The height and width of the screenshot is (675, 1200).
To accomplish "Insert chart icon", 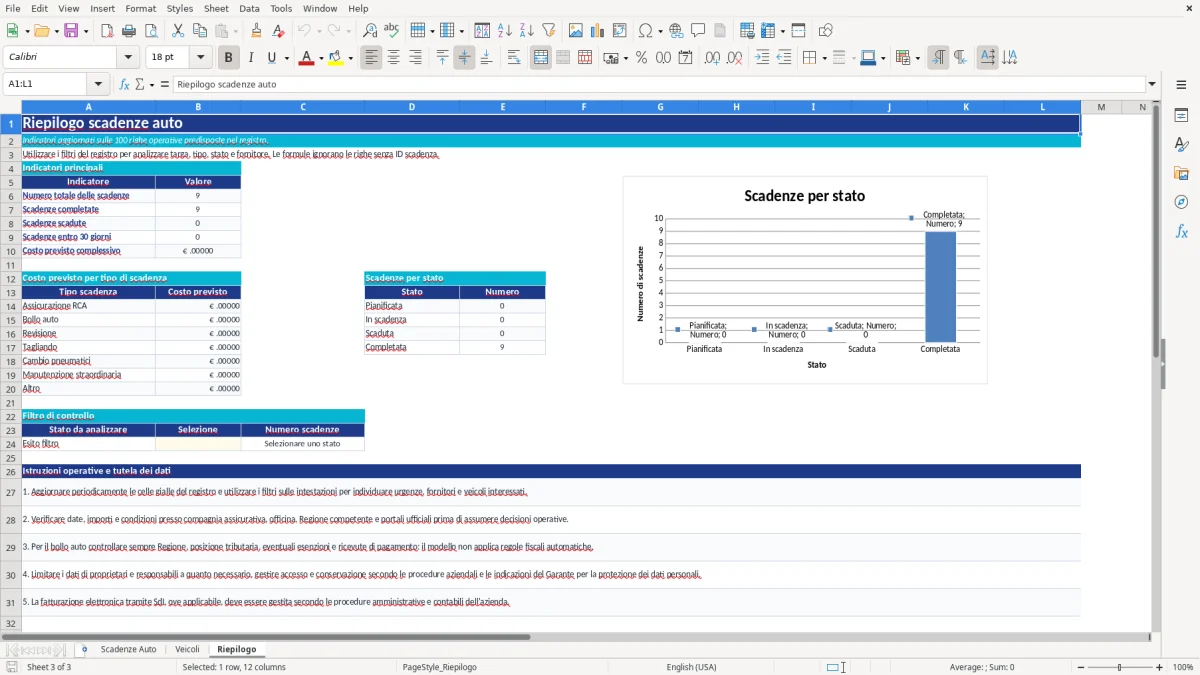I will 598,31.
